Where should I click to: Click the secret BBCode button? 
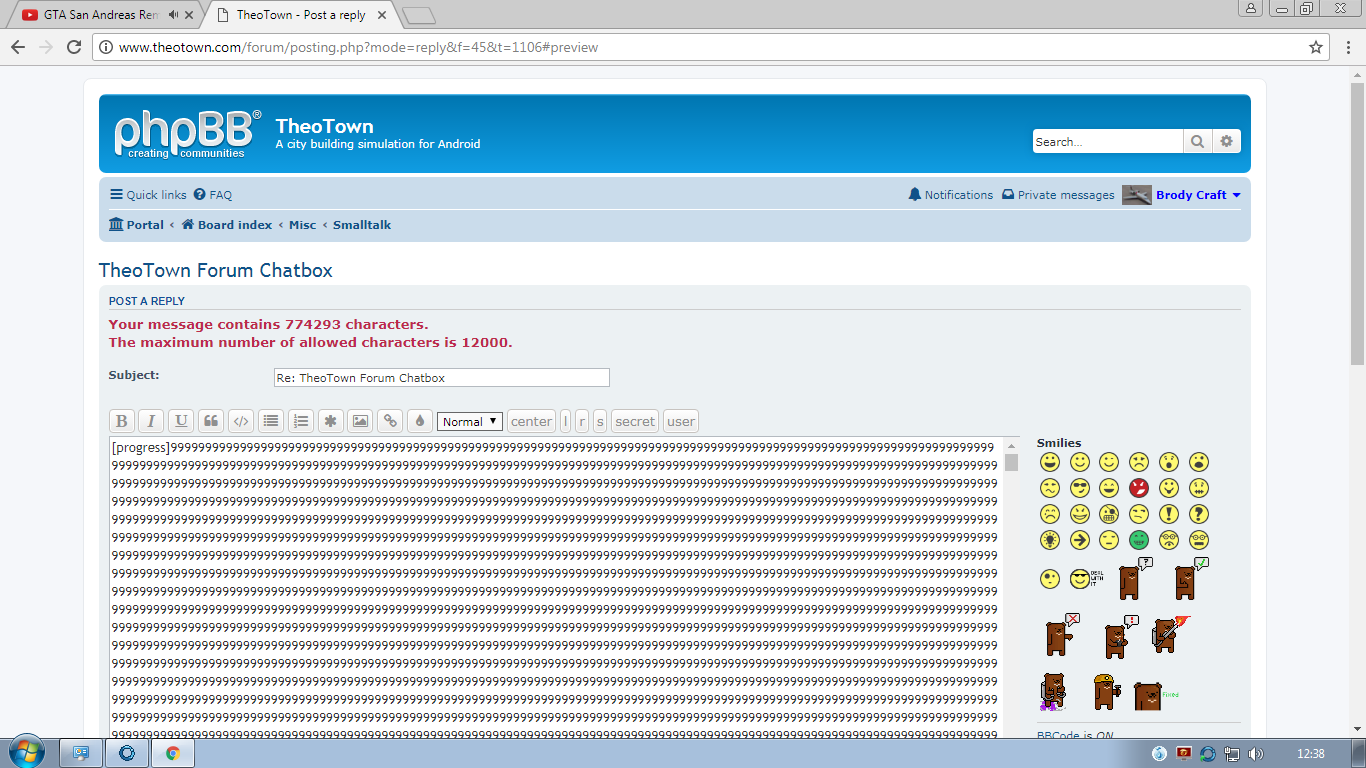coord(635,421)
